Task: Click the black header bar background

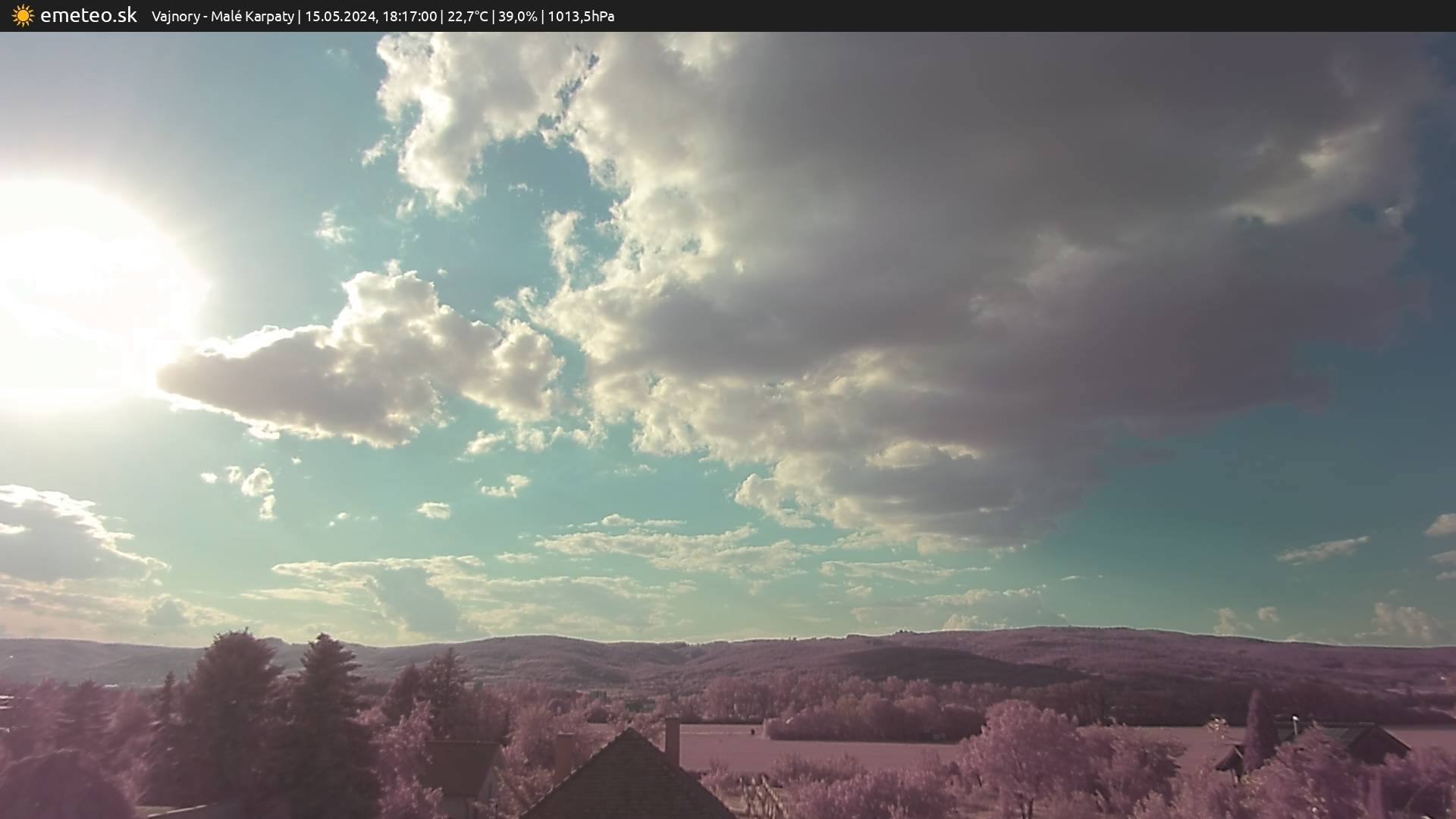Action: pos(1062,16)
